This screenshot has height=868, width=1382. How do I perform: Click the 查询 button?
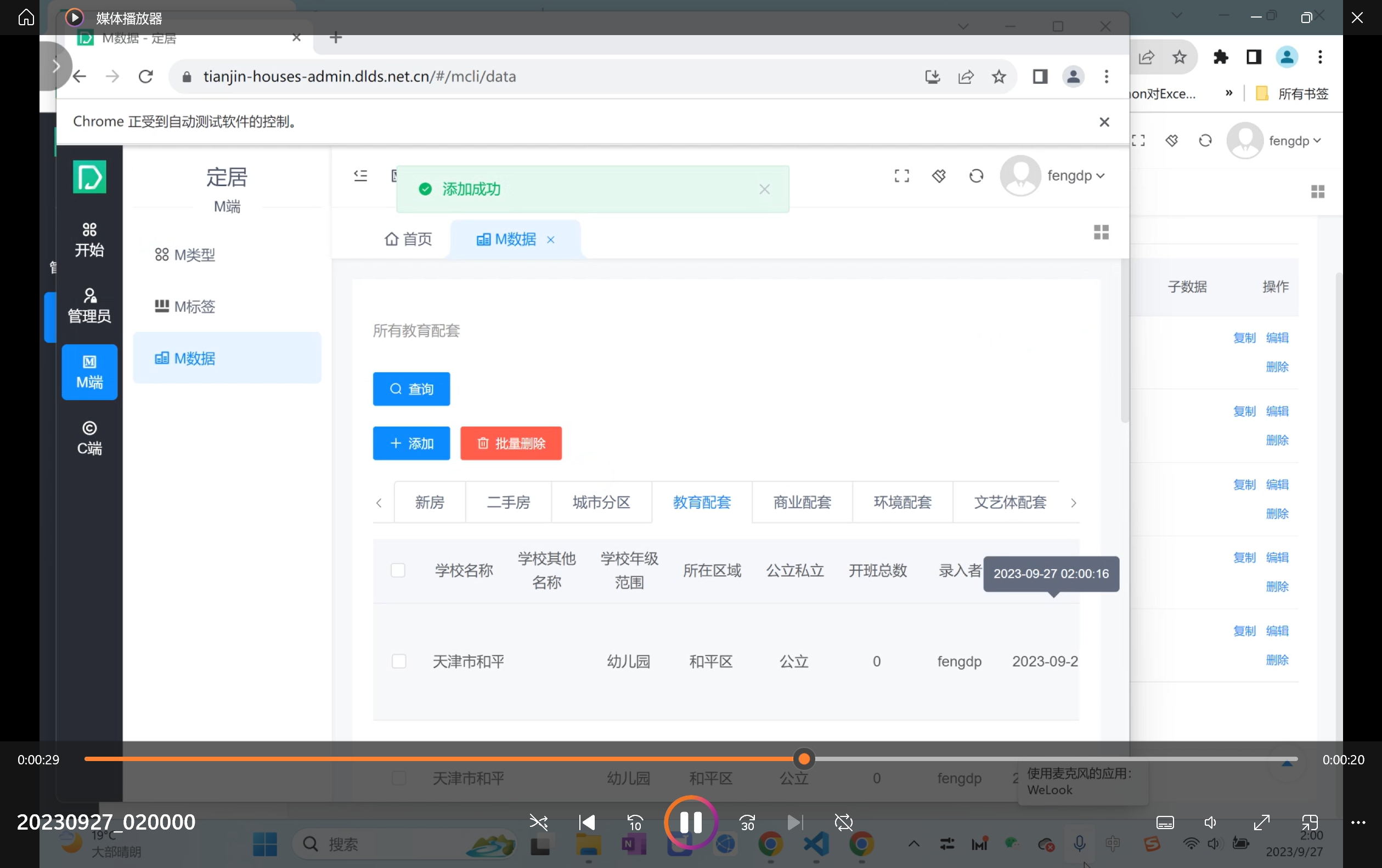click(x=411, y=389)
